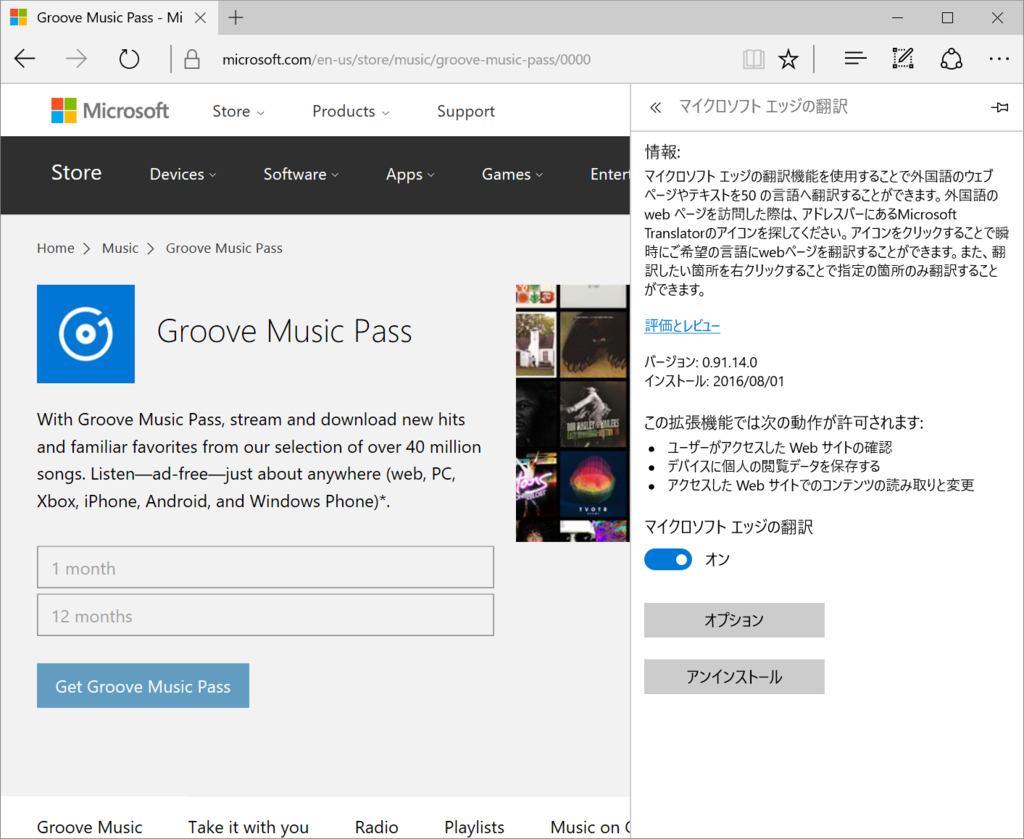Open the More actions ellipsis menu
The height and width of the screenshot is (839, 1024).
coord(999,59)
